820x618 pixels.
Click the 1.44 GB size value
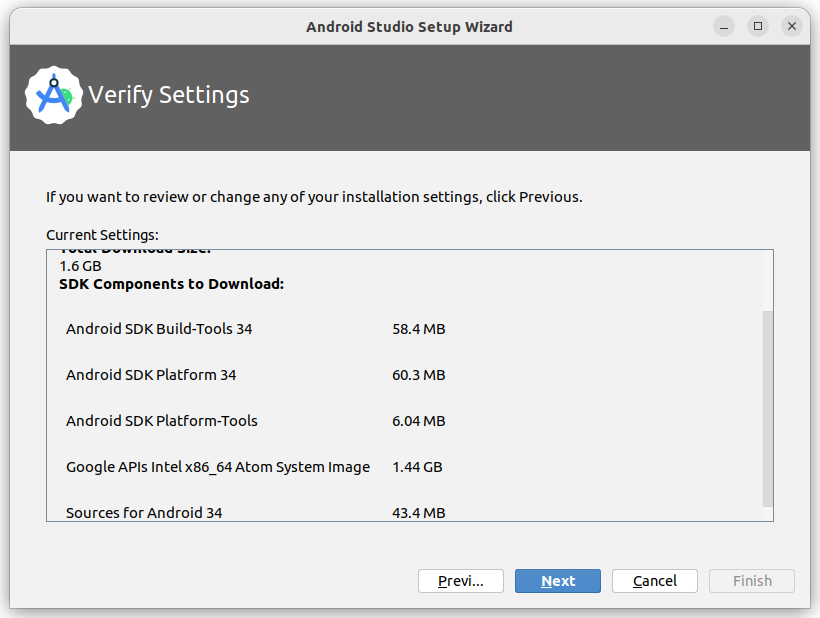(x=417, y=467)
